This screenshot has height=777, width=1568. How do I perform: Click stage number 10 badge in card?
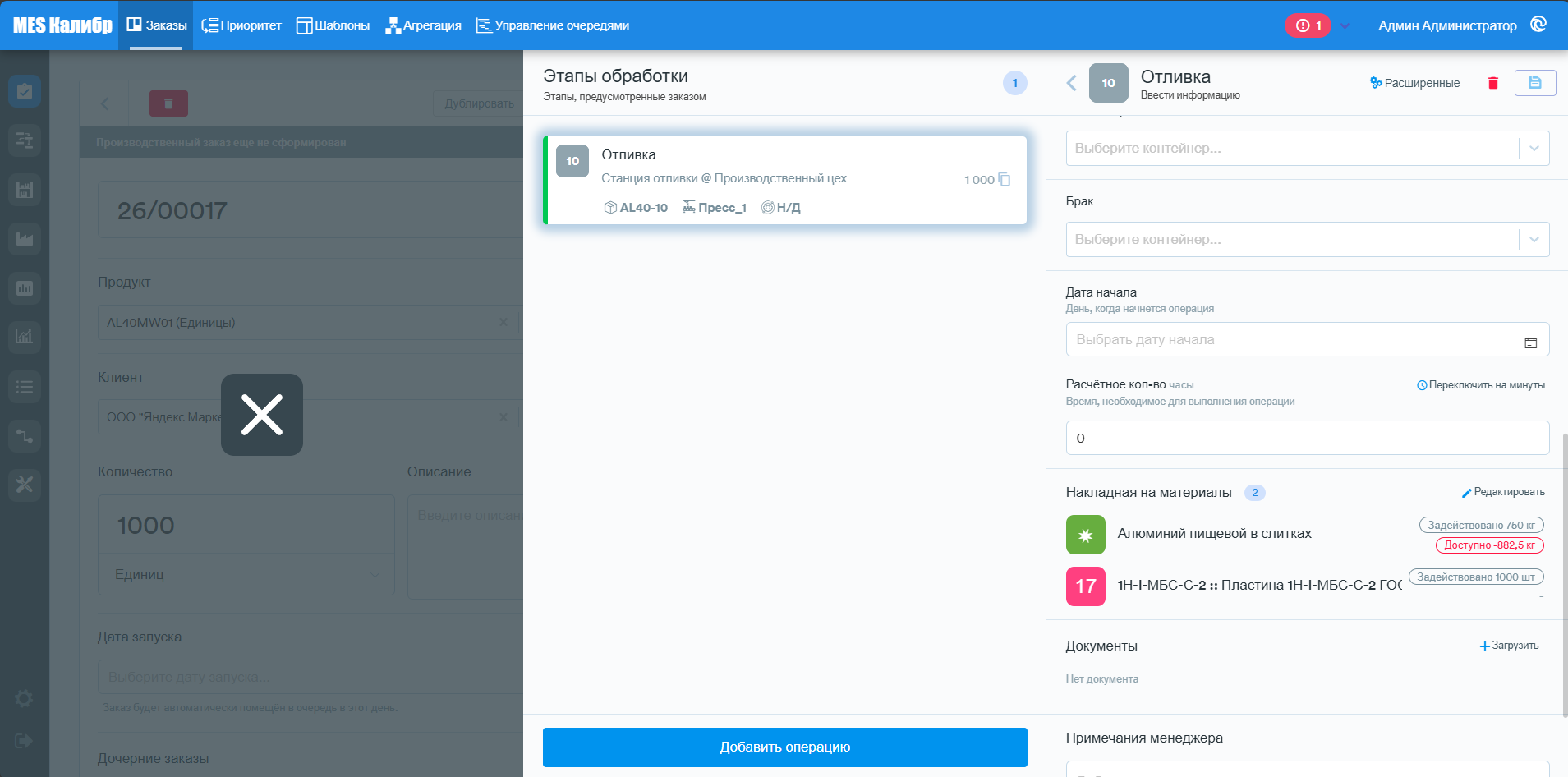click(x=572, y=161)
